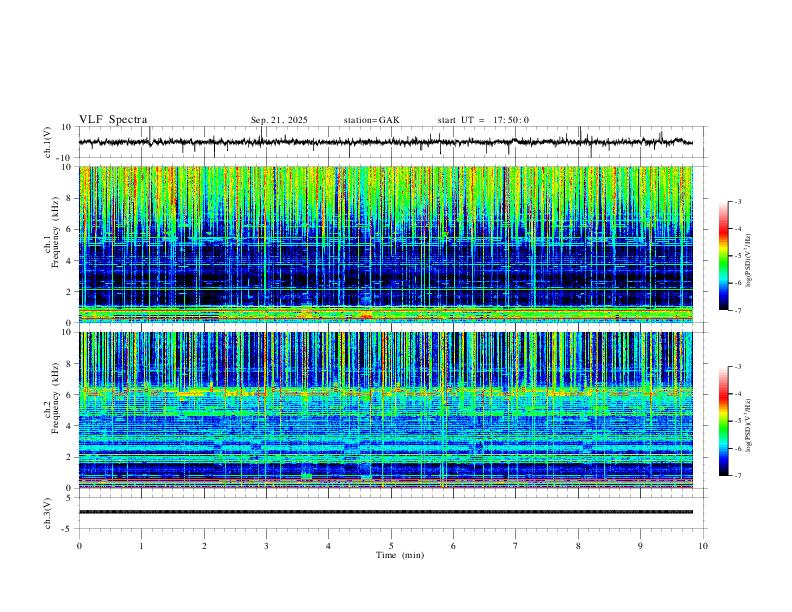
Task: Click the "-5" tick on ch.3(V) axis
Action: point(68,529)
